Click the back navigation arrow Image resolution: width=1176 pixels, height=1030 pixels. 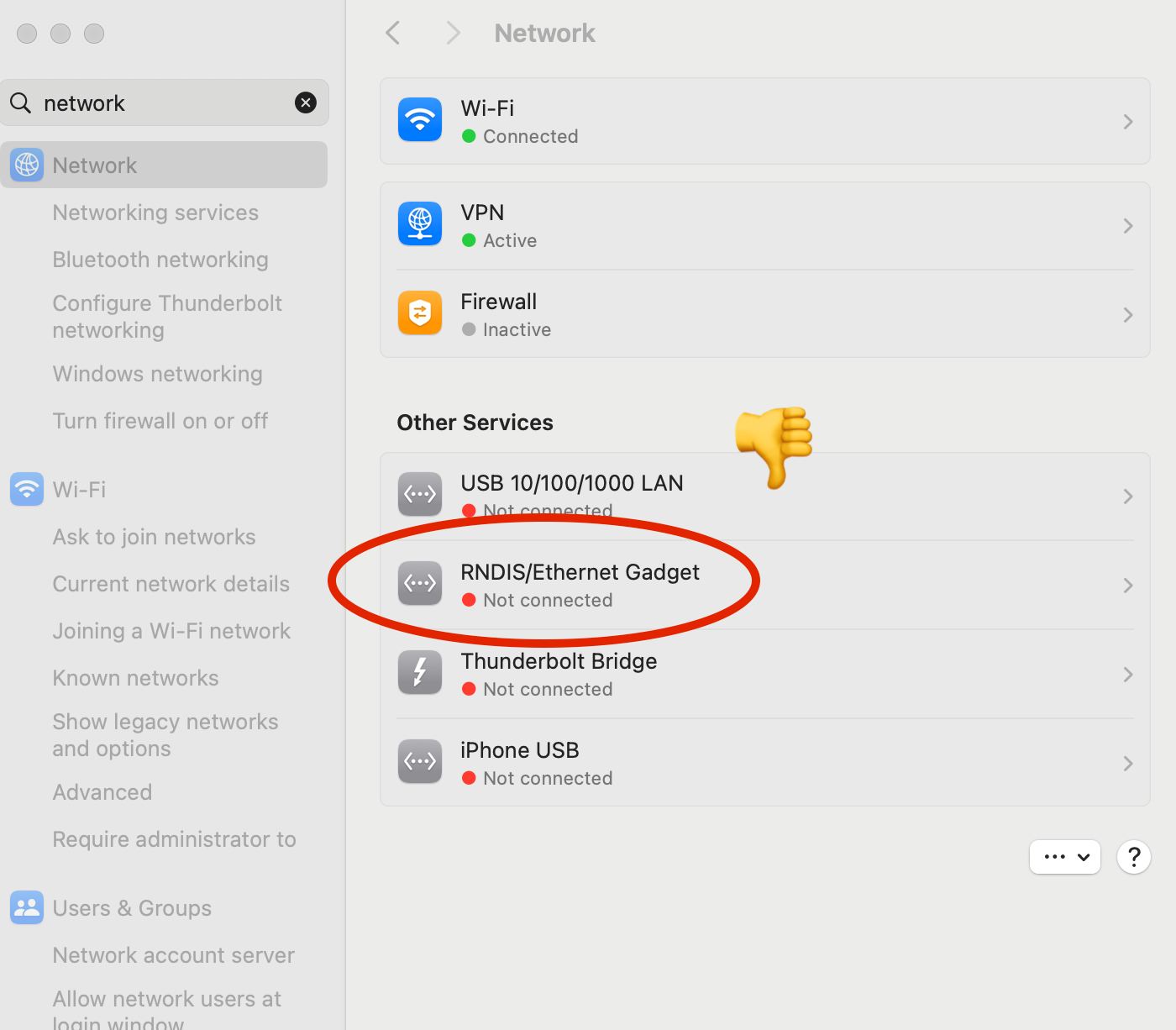(392, 32)
